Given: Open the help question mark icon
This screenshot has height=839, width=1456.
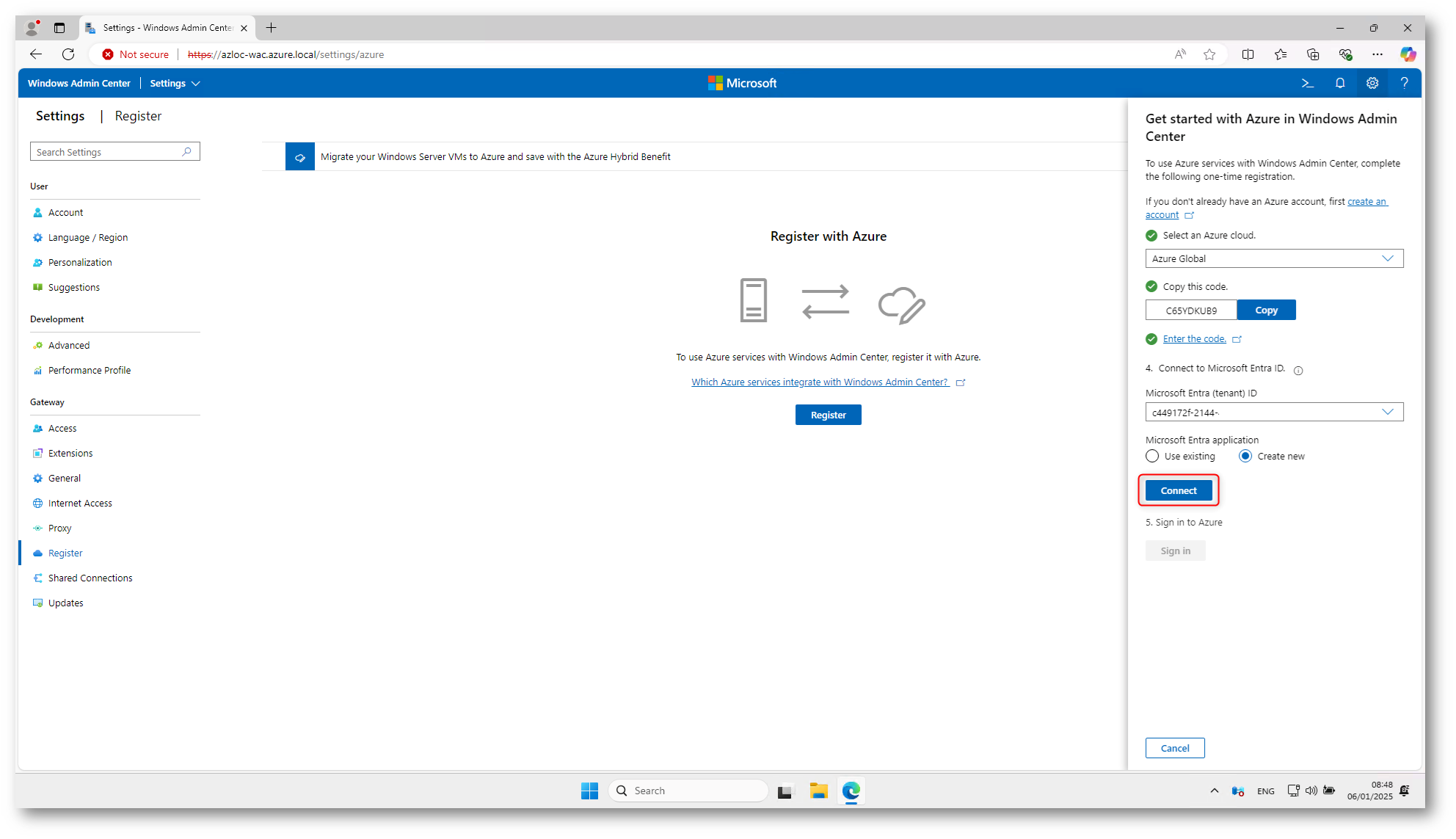Looking at the screenshot, I should coord(1404,83).
